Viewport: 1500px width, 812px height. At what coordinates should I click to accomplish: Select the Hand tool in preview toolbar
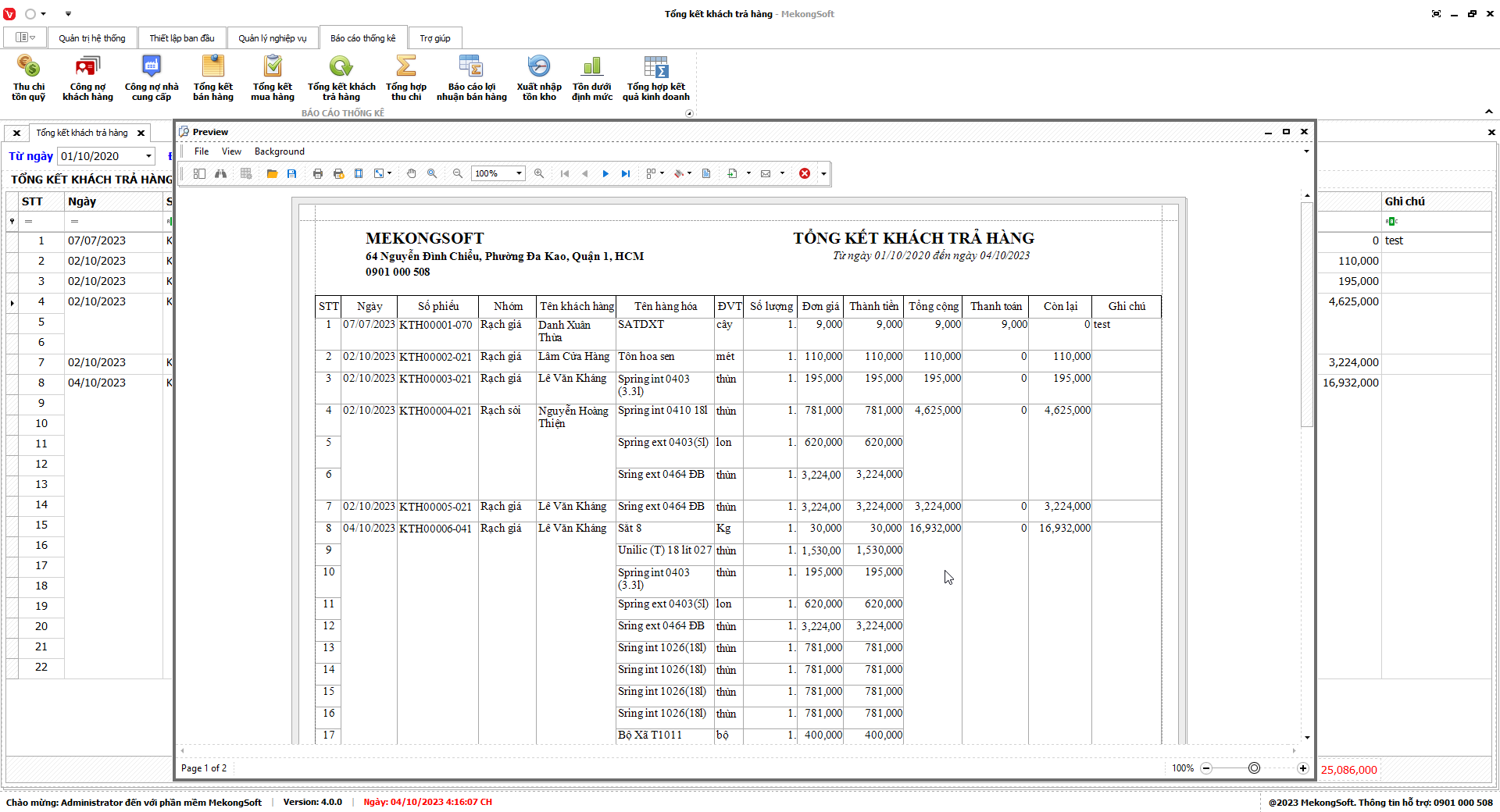pyautogui.click(x=412, y=173)
